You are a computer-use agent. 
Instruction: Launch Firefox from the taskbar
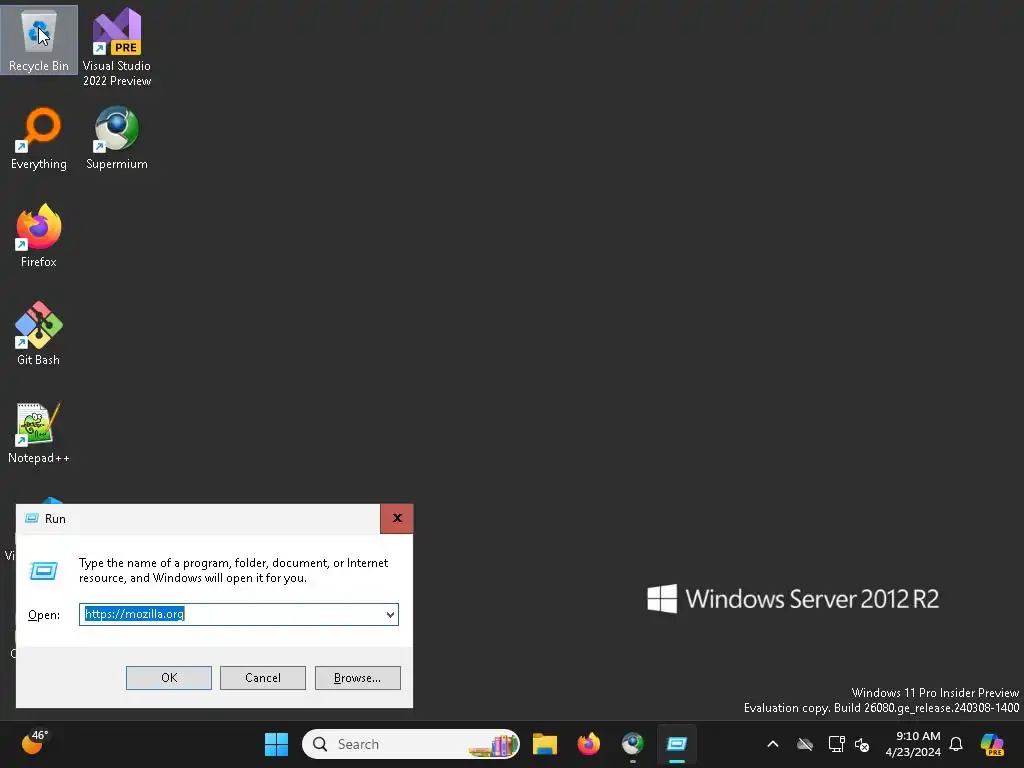[588, 744]
